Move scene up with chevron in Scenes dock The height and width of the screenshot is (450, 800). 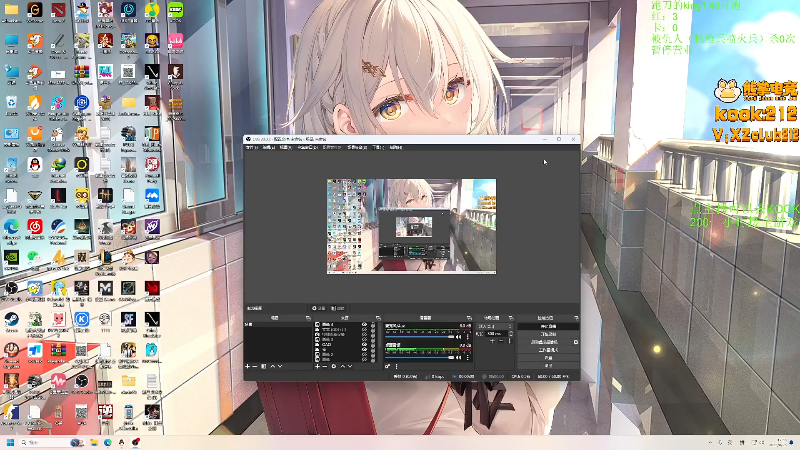coord(272,366)
